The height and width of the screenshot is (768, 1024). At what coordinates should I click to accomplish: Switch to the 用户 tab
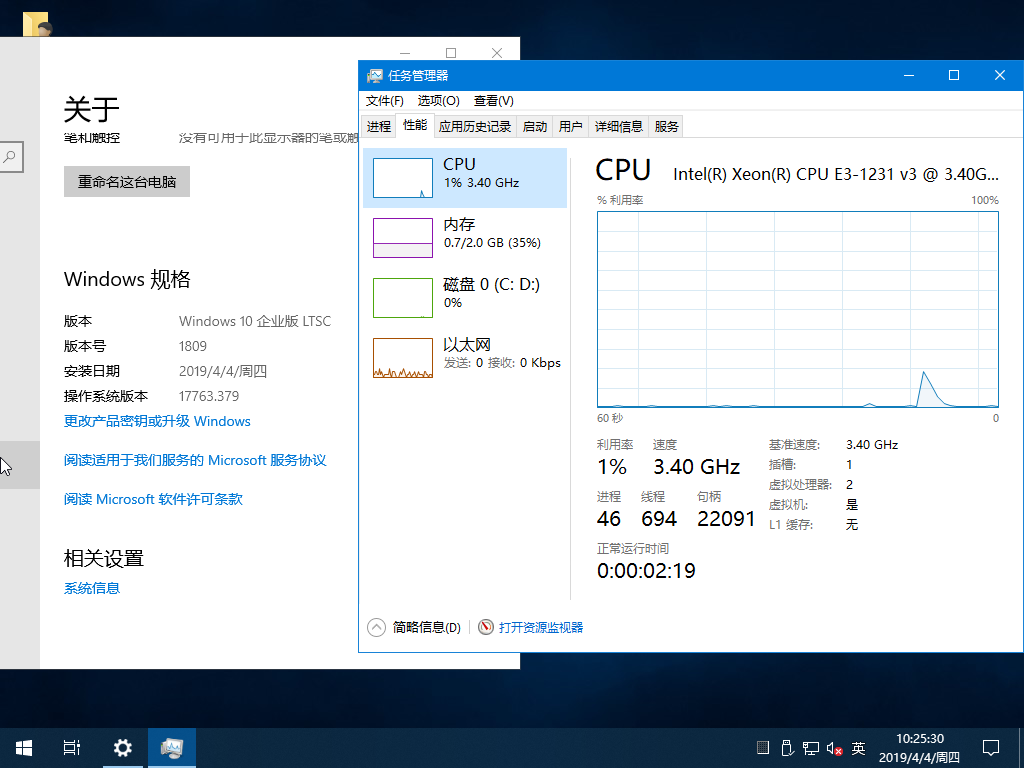[570, 127]
